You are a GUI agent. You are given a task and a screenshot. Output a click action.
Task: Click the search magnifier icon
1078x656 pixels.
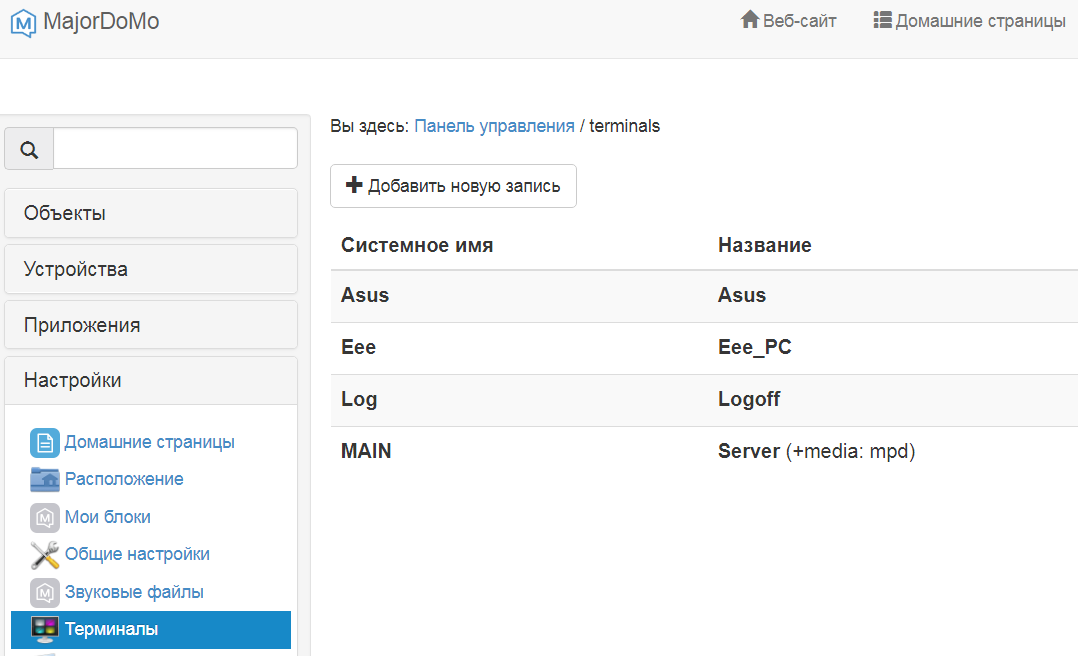pyautogui.click(x=29, y=149)
